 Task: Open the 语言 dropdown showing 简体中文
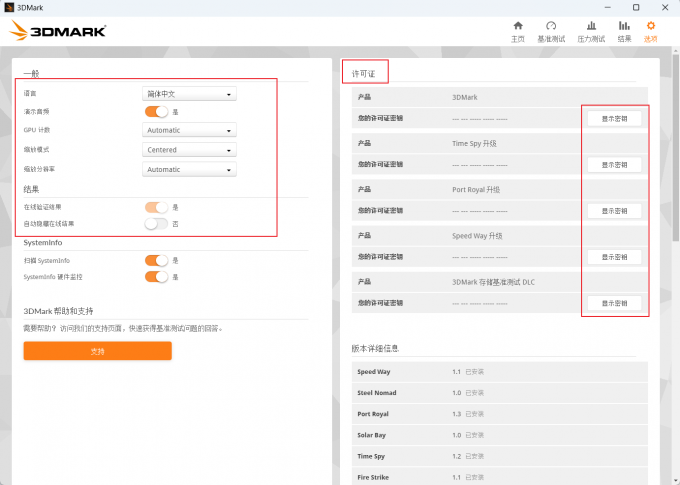coord(189,94)
